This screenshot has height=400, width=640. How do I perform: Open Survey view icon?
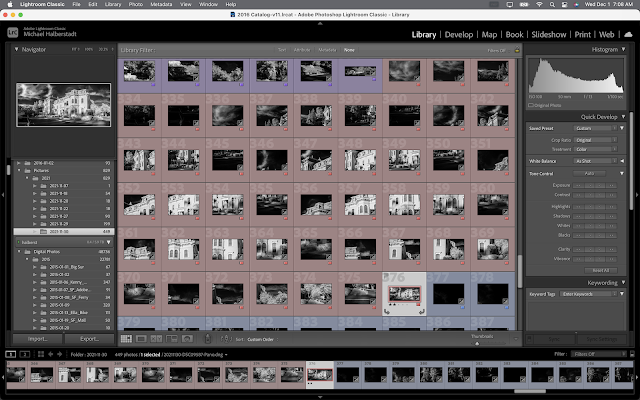[172, 339]
